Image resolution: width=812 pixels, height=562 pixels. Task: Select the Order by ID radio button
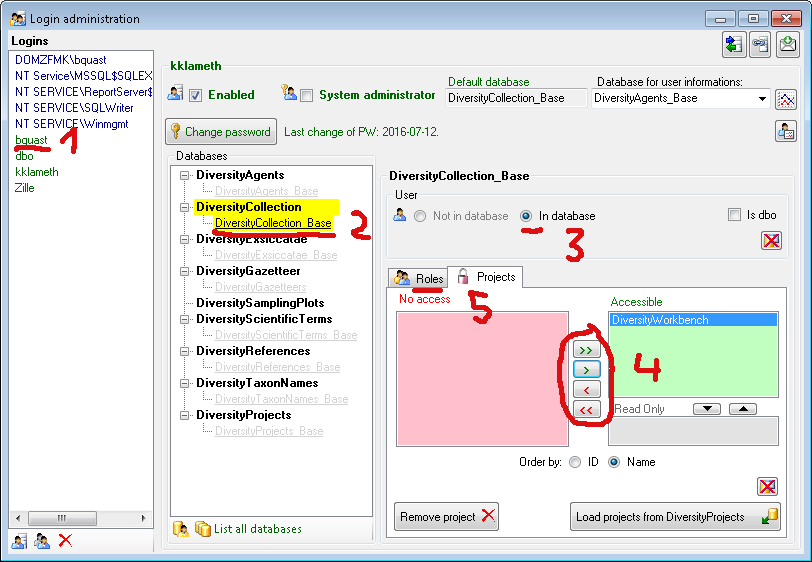(574, 462)
